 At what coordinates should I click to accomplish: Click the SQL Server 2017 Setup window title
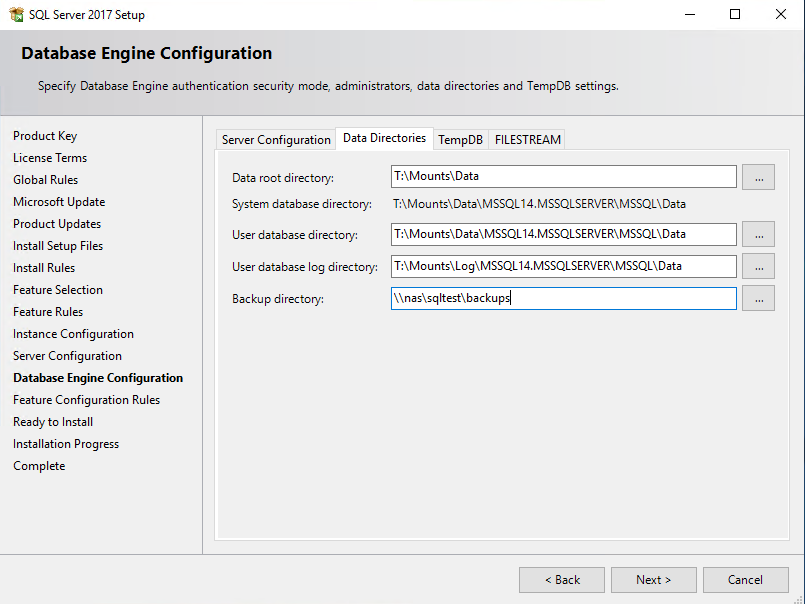87,15
